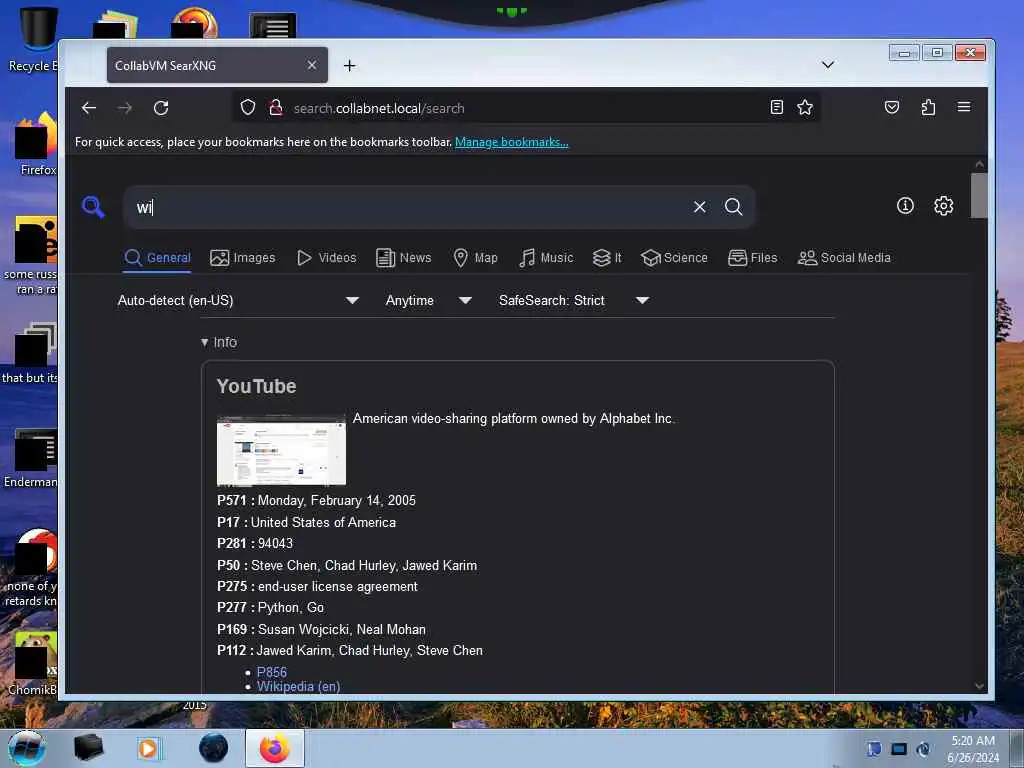
Task: Open the Anytime time range dropdown
Action: pos(428,300)
